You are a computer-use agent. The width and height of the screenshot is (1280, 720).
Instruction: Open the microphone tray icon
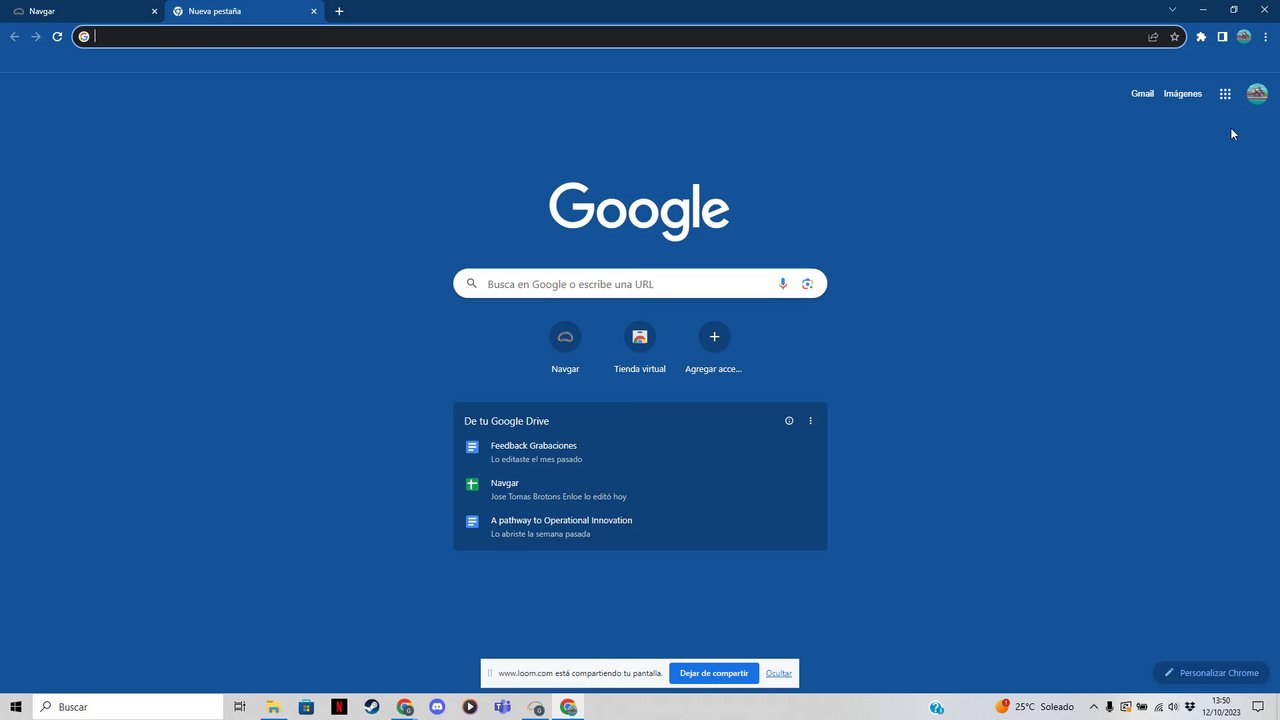coord(1109,707)
